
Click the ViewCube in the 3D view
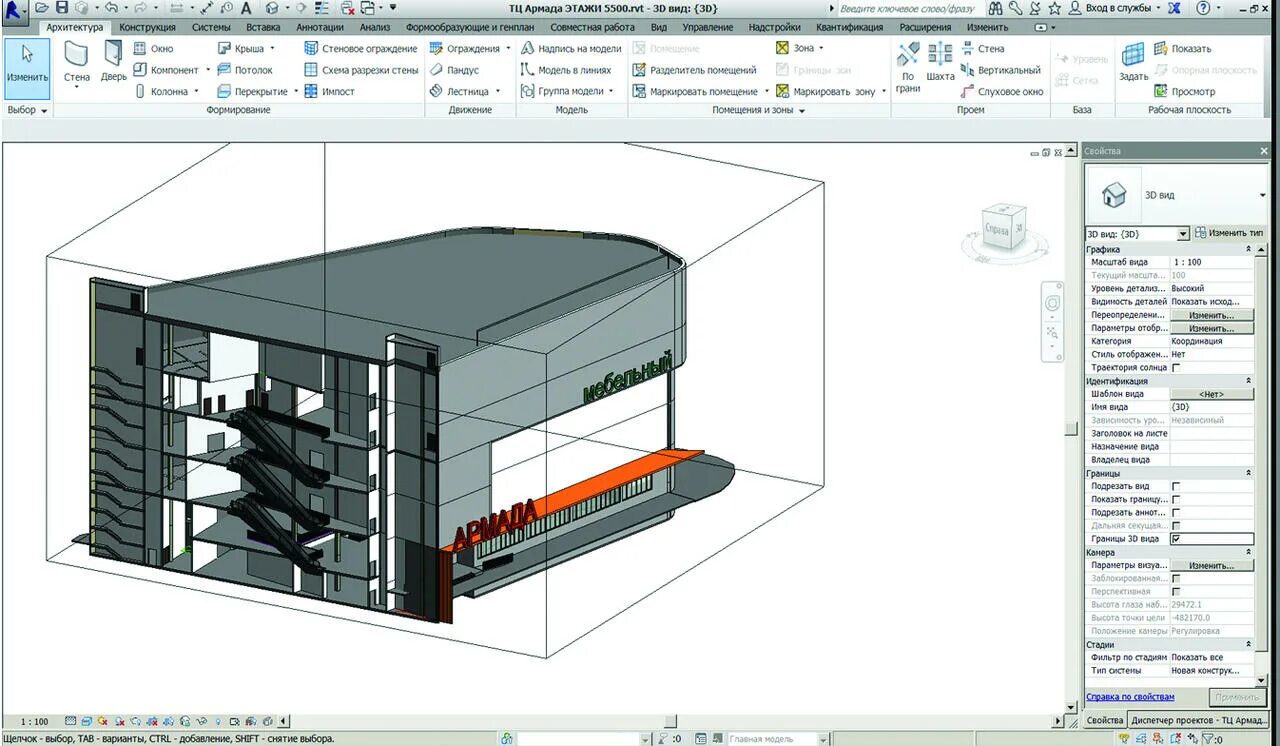[x=1003, y=227]
